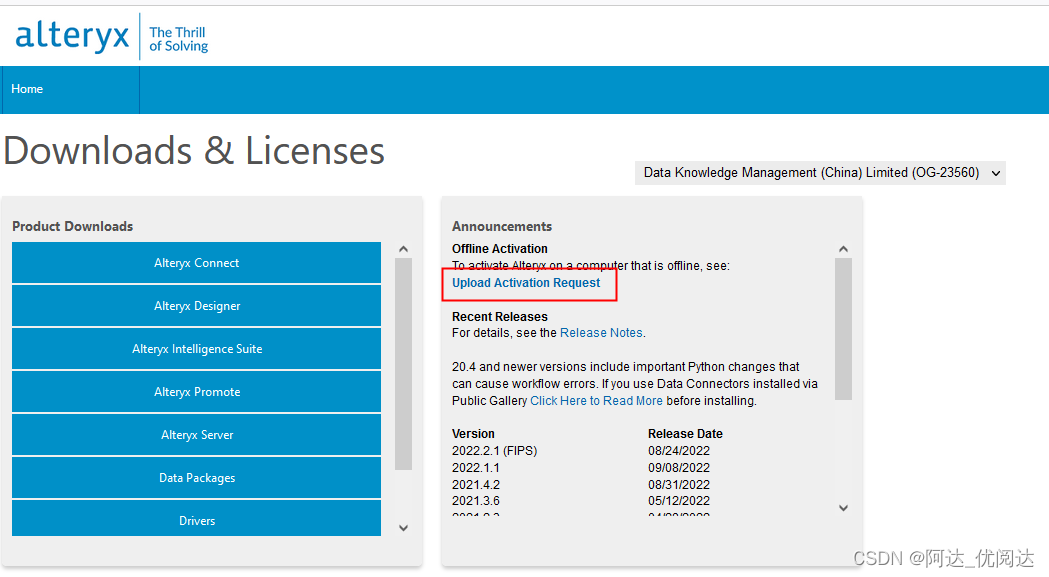Open the Drivers downloads button
The image size is (1049, 577).
click(196, 519)
